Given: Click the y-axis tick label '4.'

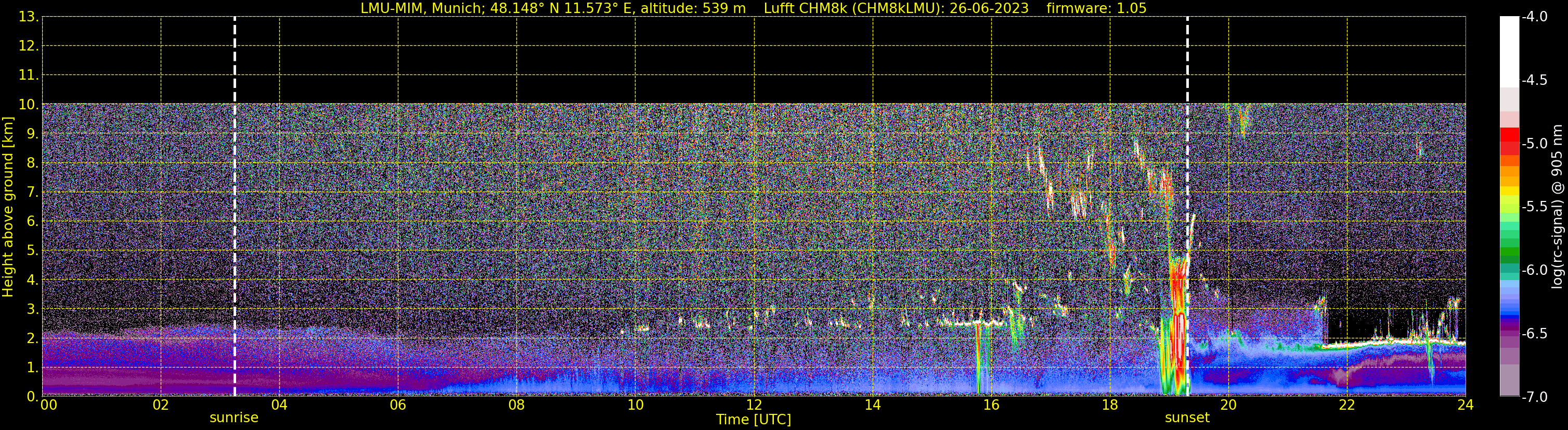Looking at the screenshot, I should pos(33,280).
